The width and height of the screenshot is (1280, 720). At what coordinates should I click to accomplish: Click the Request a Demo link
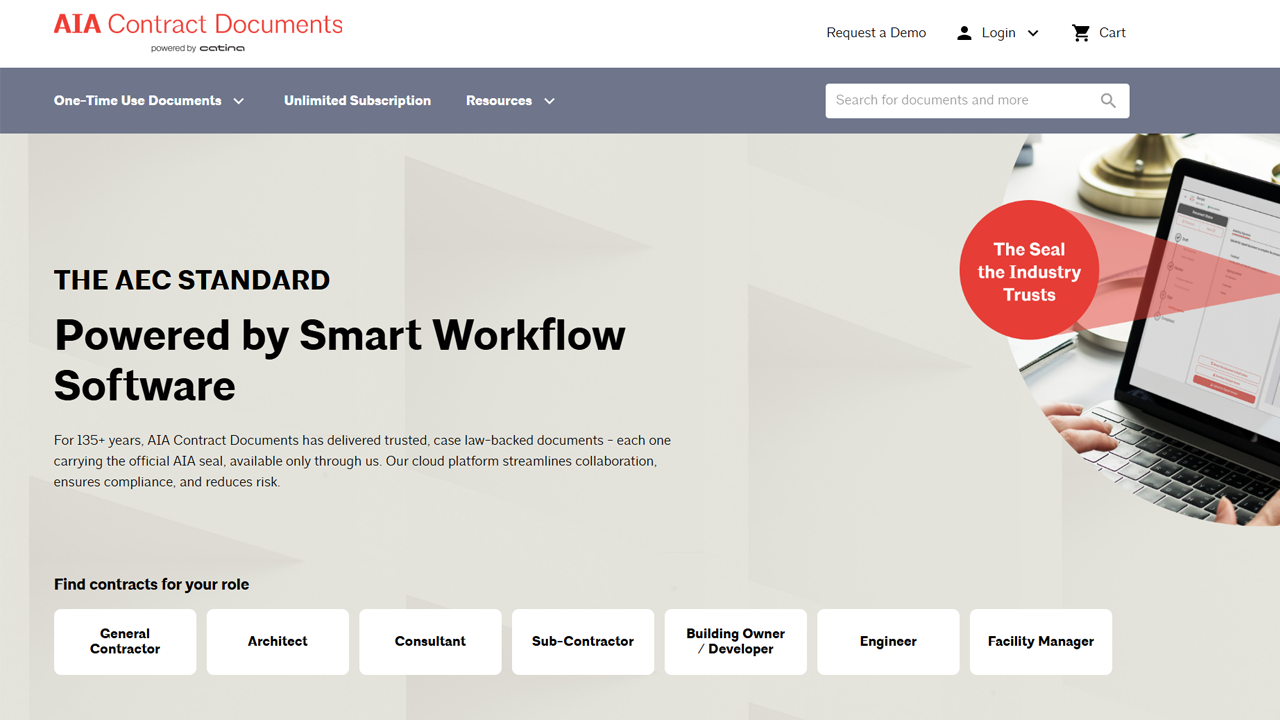pos(876,33)
